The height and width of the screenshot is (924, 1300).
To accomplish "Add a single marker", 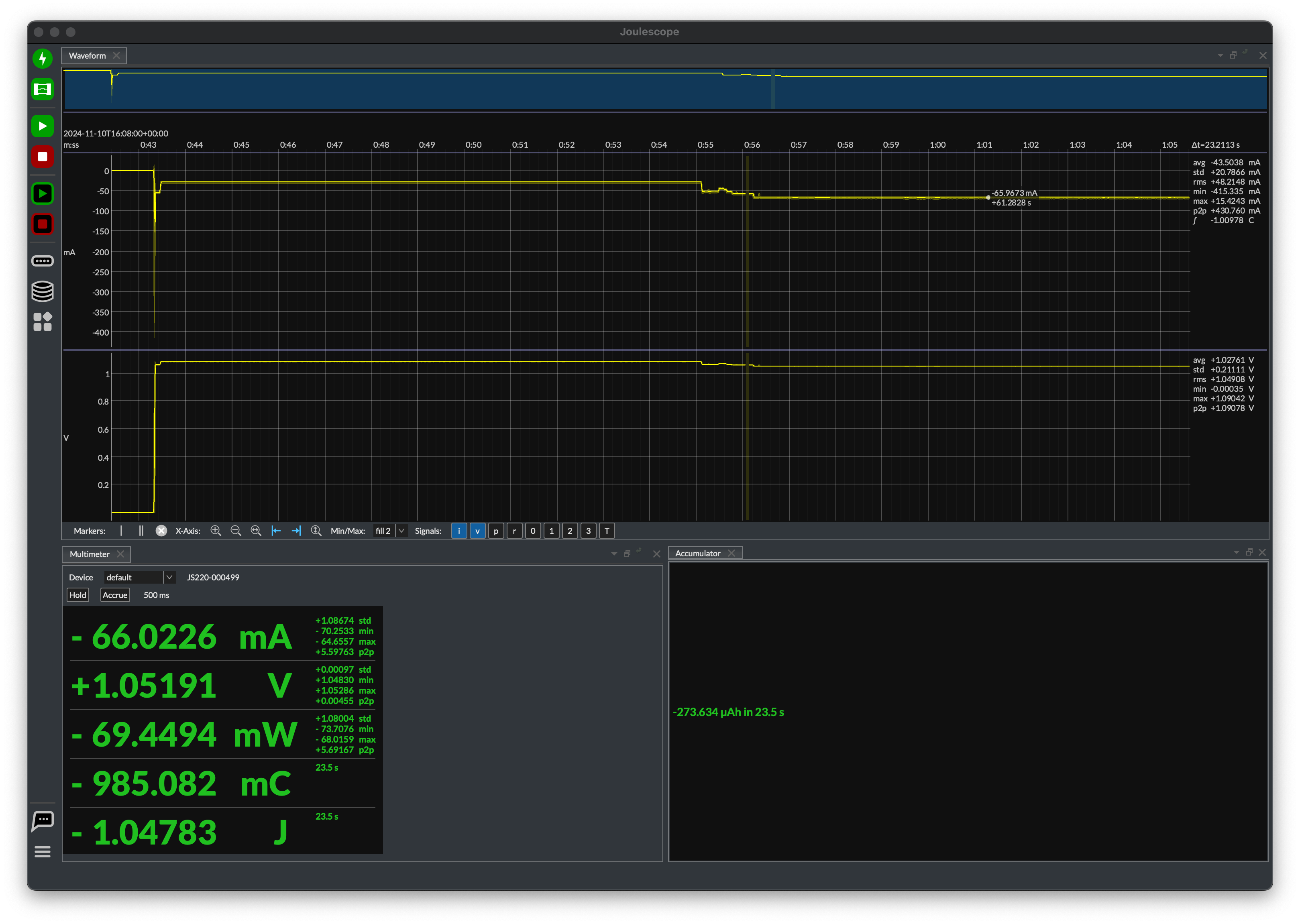I will (121, 531).
